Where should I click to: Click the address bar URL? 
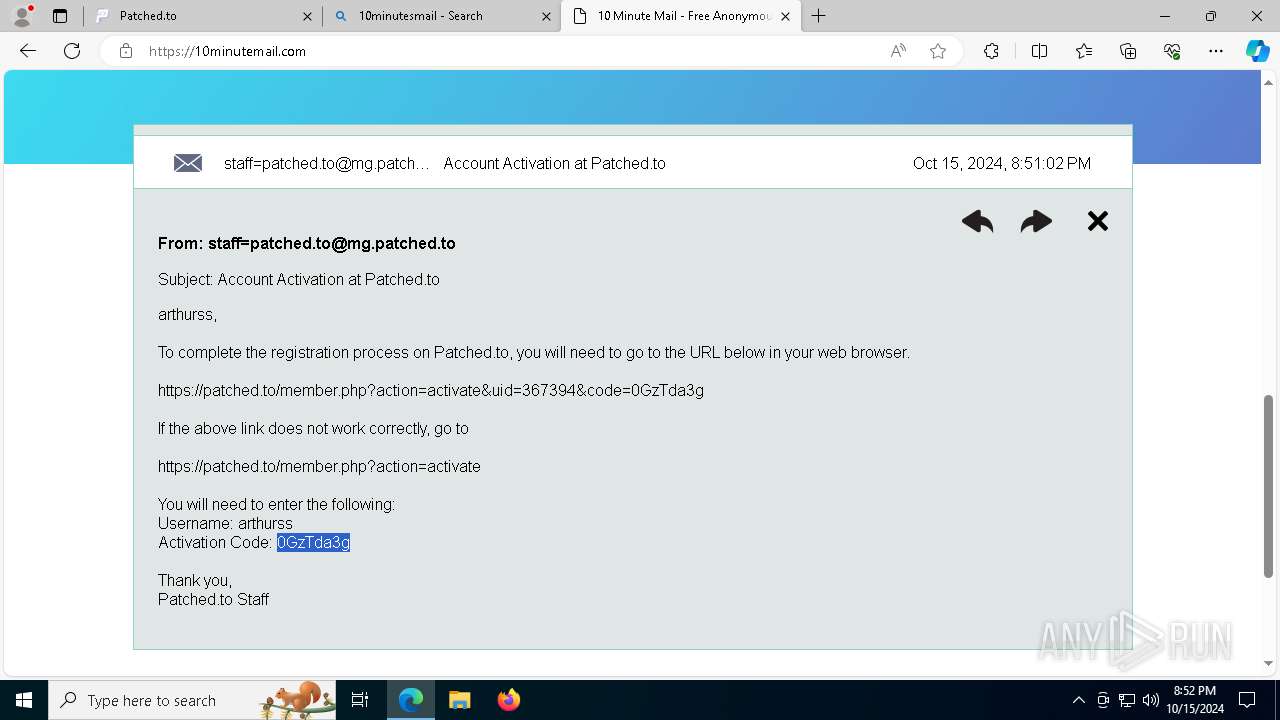pos(228,51)
